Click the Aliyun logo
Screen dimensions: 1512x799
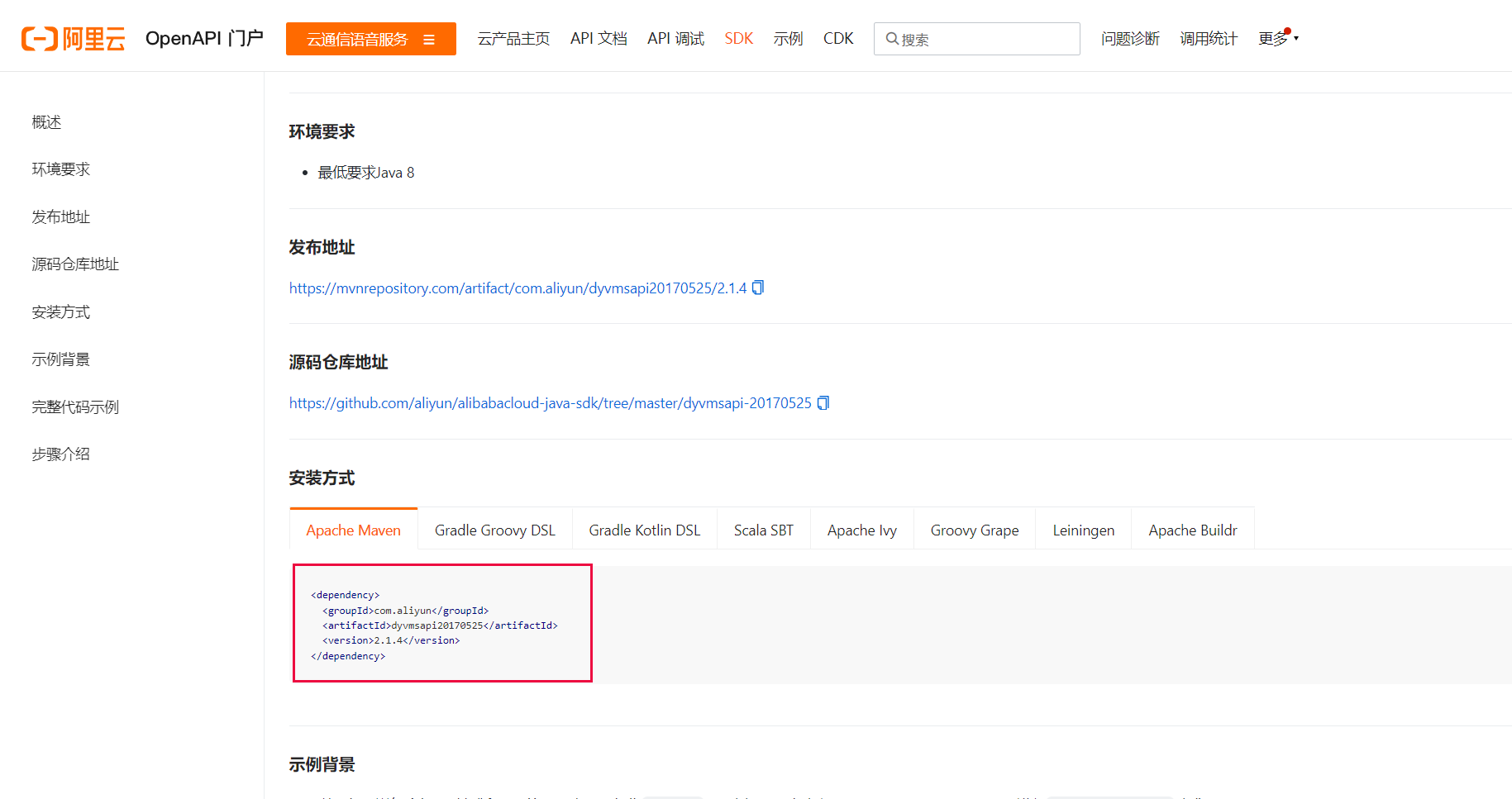tap(73, 39)
